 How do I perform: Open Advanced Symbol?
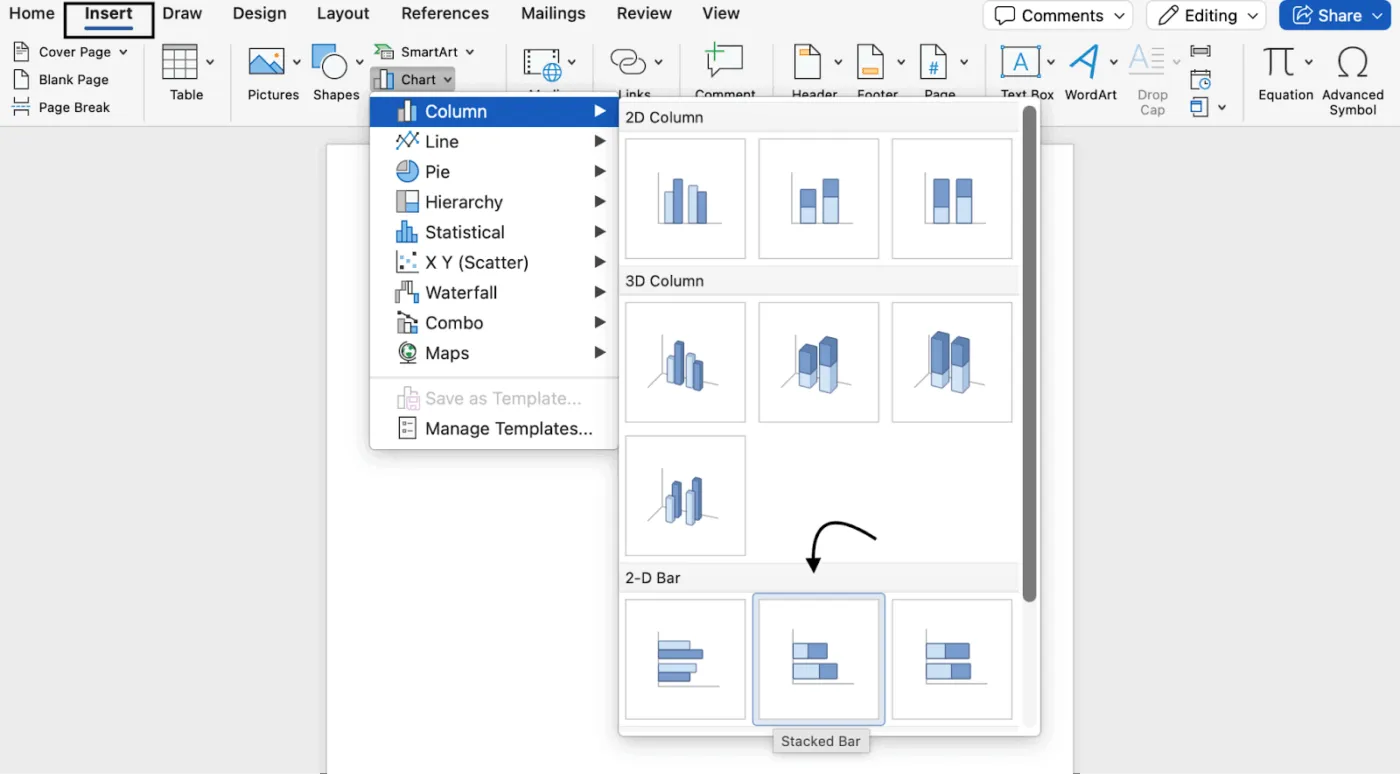click(1352, 80)
